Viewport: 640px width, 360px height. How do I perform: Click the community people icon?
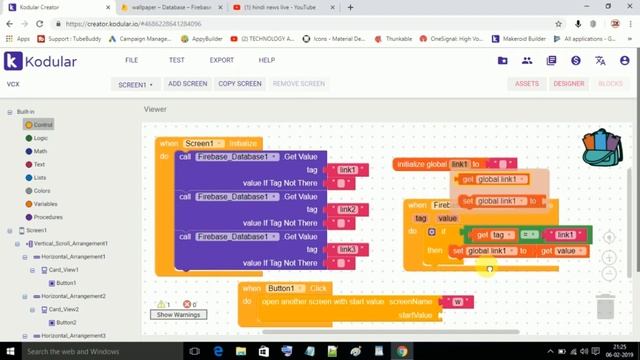point(527,61)
